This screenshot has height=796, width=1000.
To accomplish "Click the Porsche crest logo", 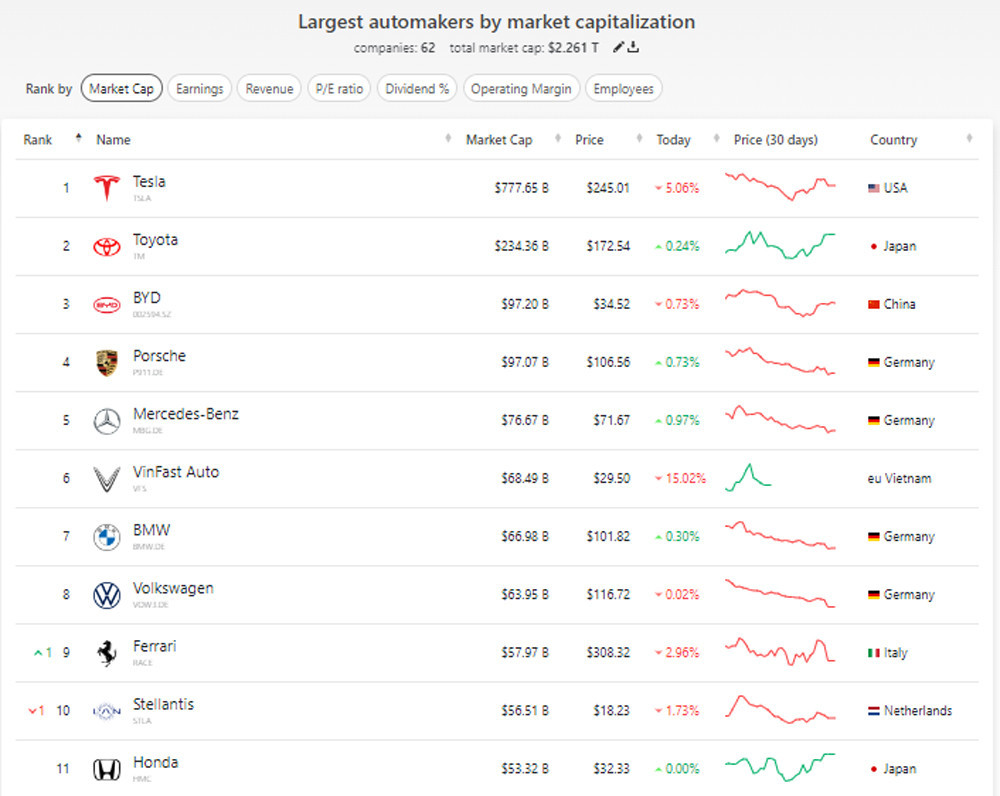I will (106, 363).
